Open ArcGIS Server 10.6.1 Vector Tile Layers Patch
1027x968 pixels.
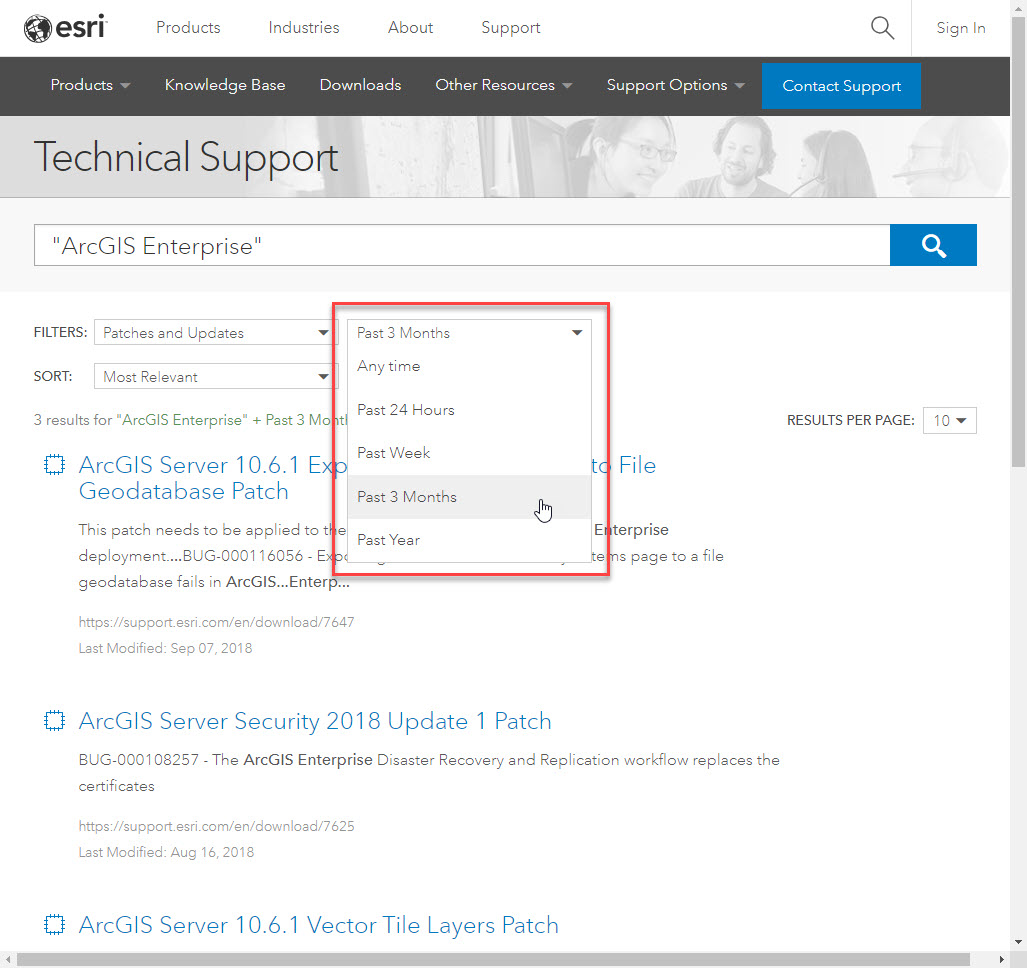(318, 925)
